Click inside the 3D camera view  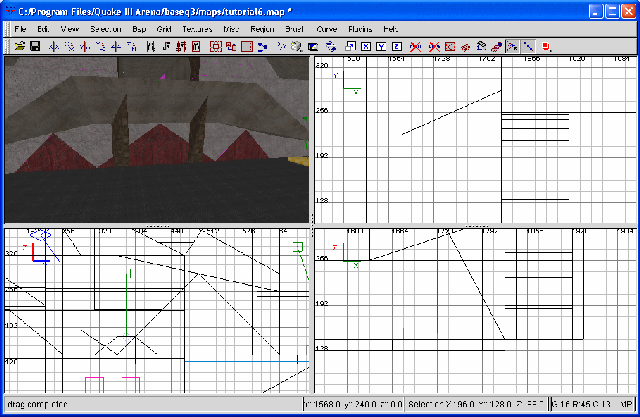[x=157, y=140]
